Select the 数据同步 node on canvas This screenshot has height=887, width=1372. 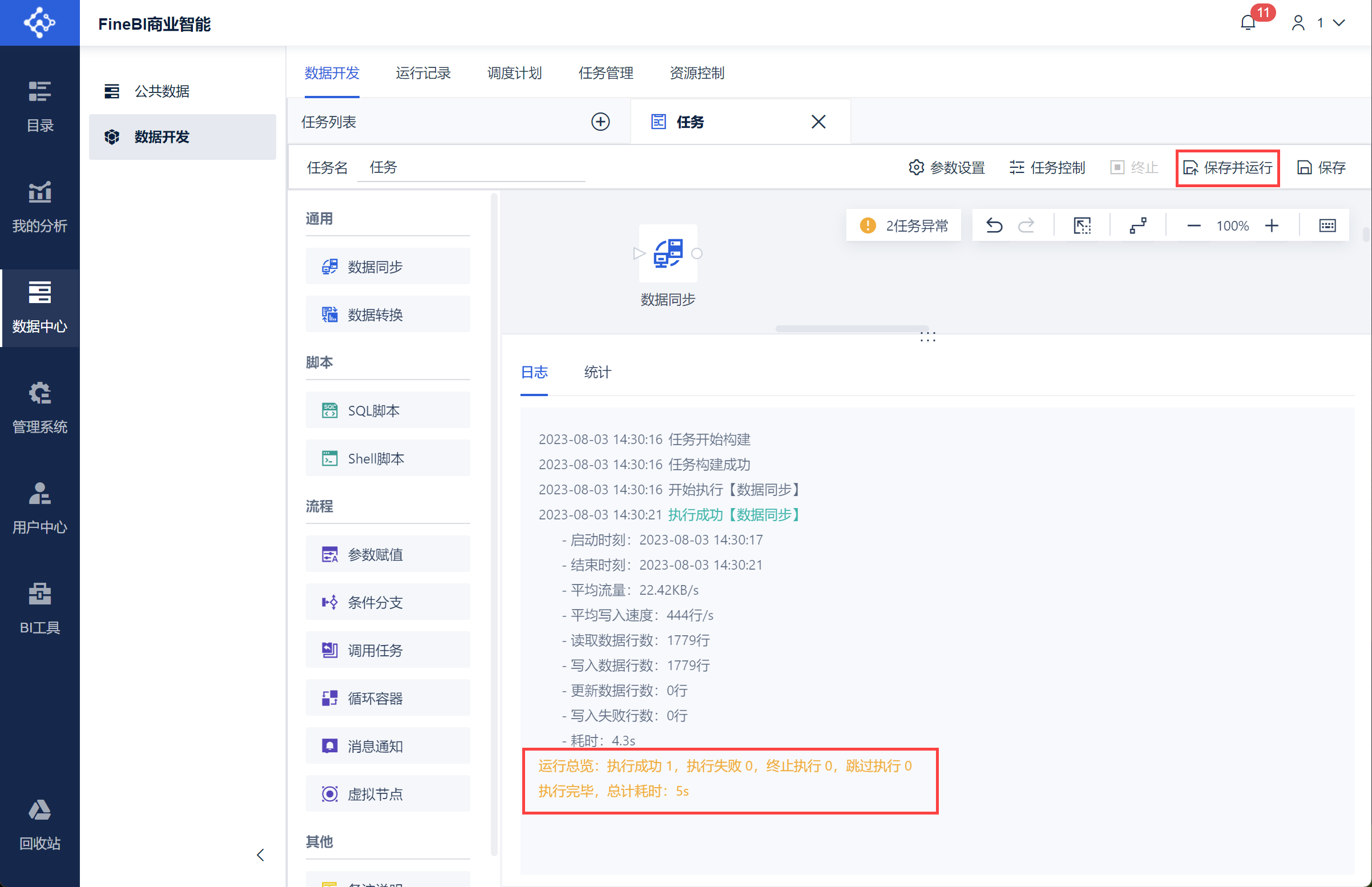(668, 254)
